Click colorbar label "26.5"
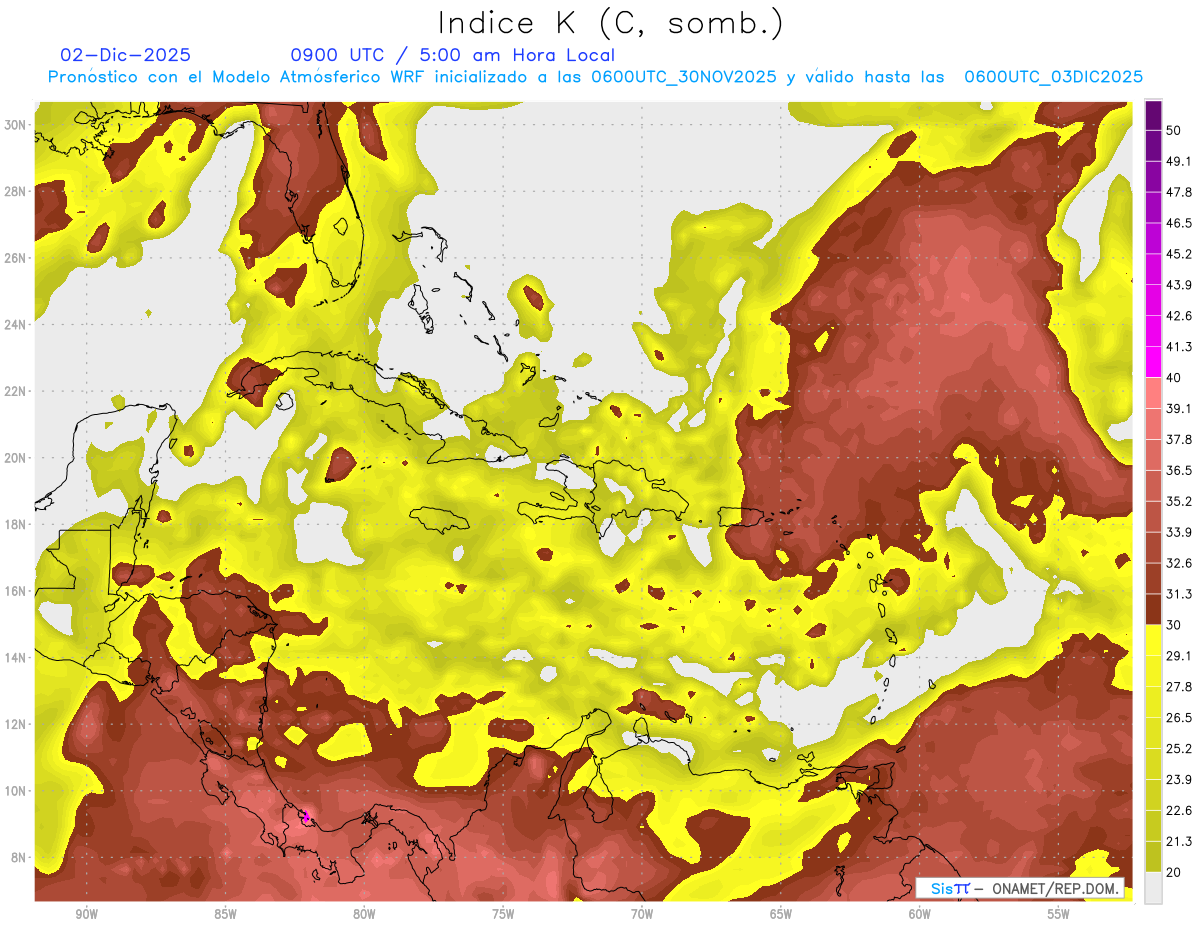 1179,718
